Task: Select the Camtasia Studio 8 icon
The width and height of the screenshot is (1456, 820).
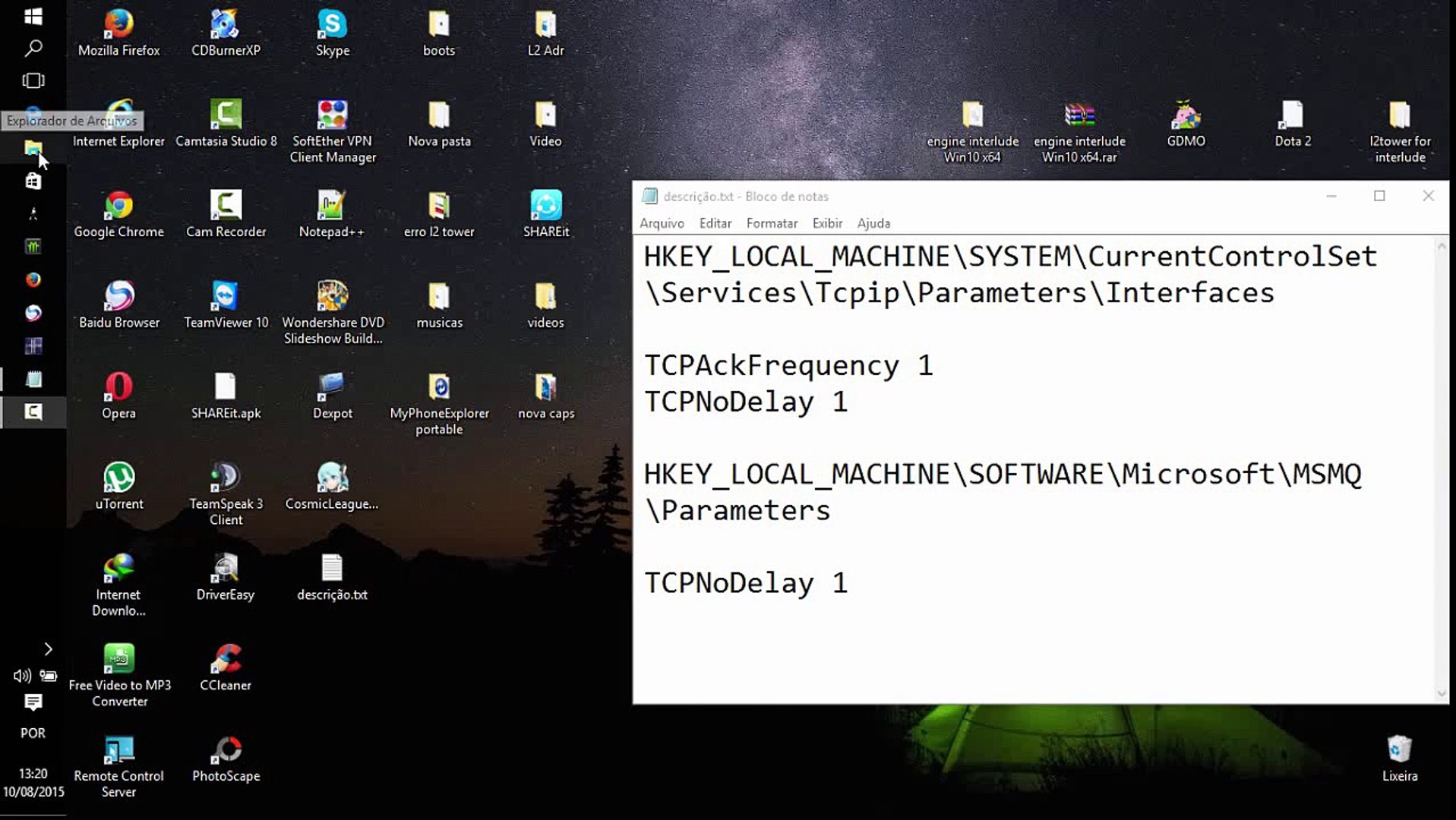Action: click(x=226, y=124)
